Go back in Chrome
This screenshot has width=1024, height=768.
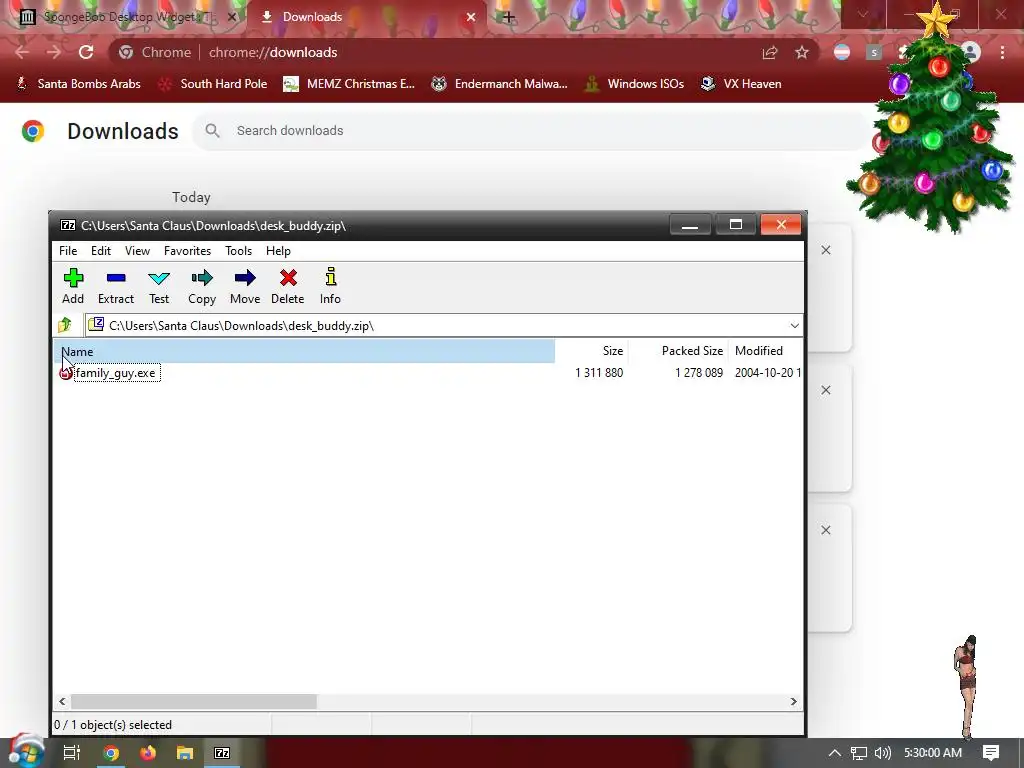(22, 52)
